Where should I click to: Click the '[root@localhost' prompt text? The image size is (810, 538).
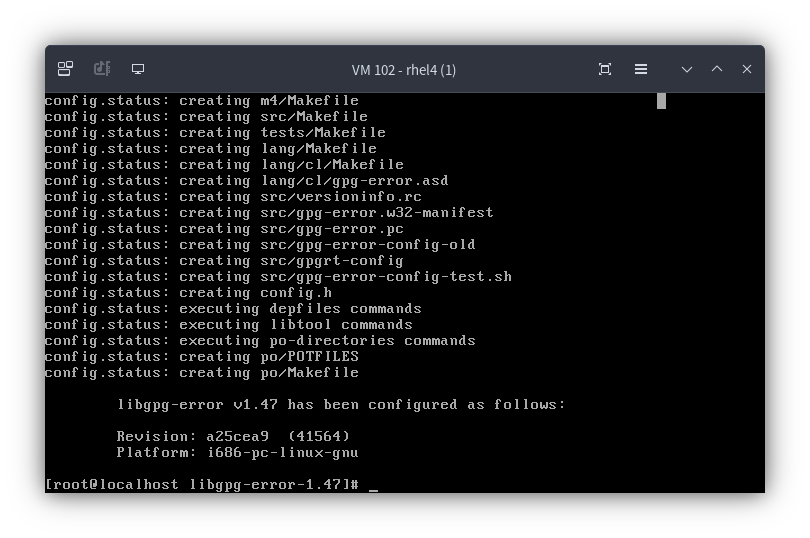click(x=112, y=485)
